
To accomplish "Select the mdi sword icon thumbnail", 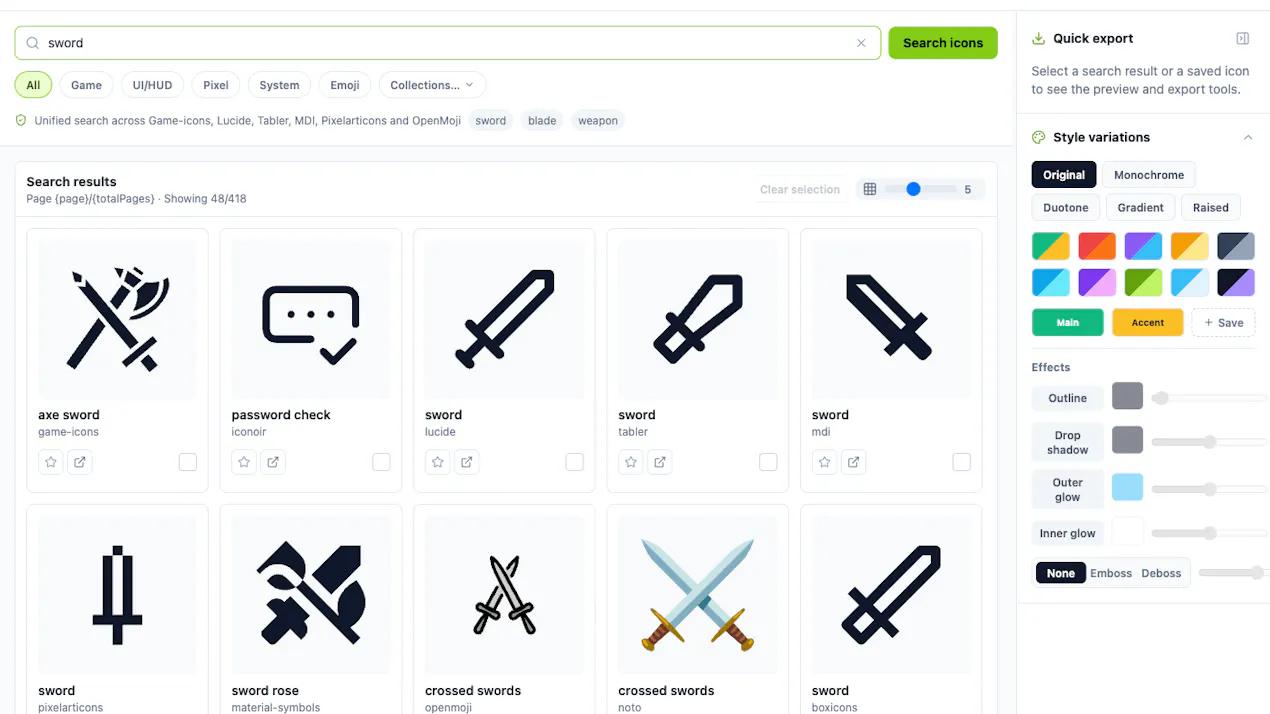I will coord(892,320).
